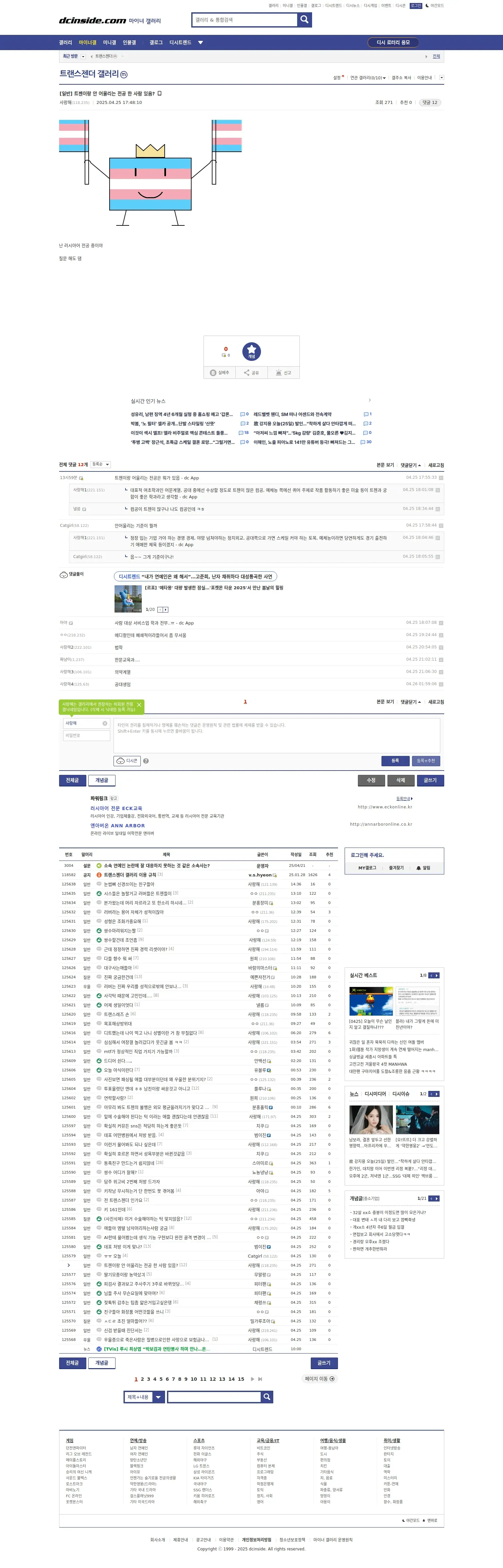
Task: Click next arrow in 뉴스 panel
Action: point(437,1094)
